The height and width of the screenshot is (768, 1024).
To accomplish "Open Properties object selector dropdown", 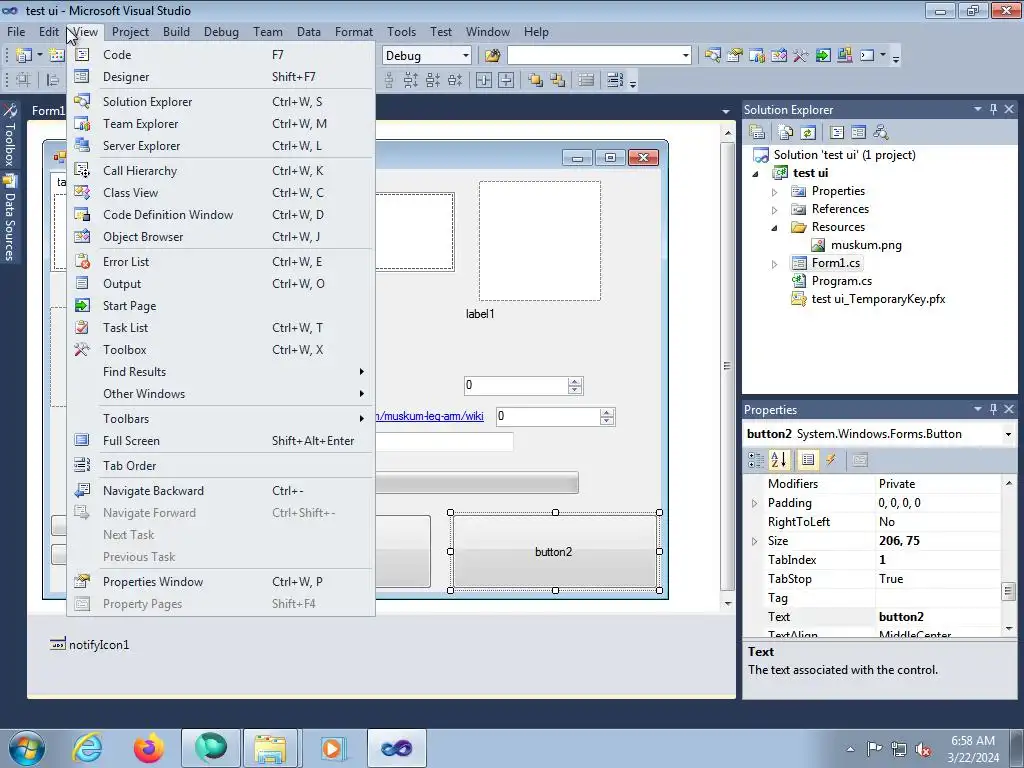I will point(1008,434).
